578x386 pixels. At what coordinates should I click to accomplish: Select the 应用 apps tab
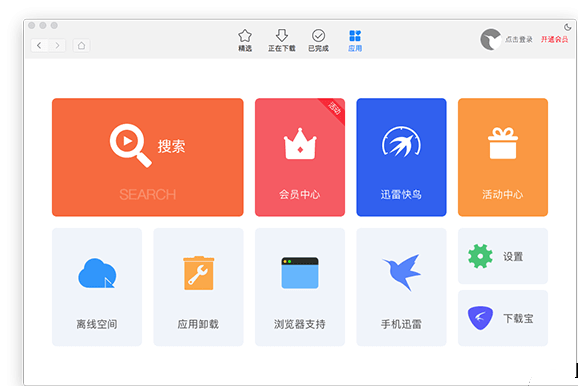tap(355, 41)
